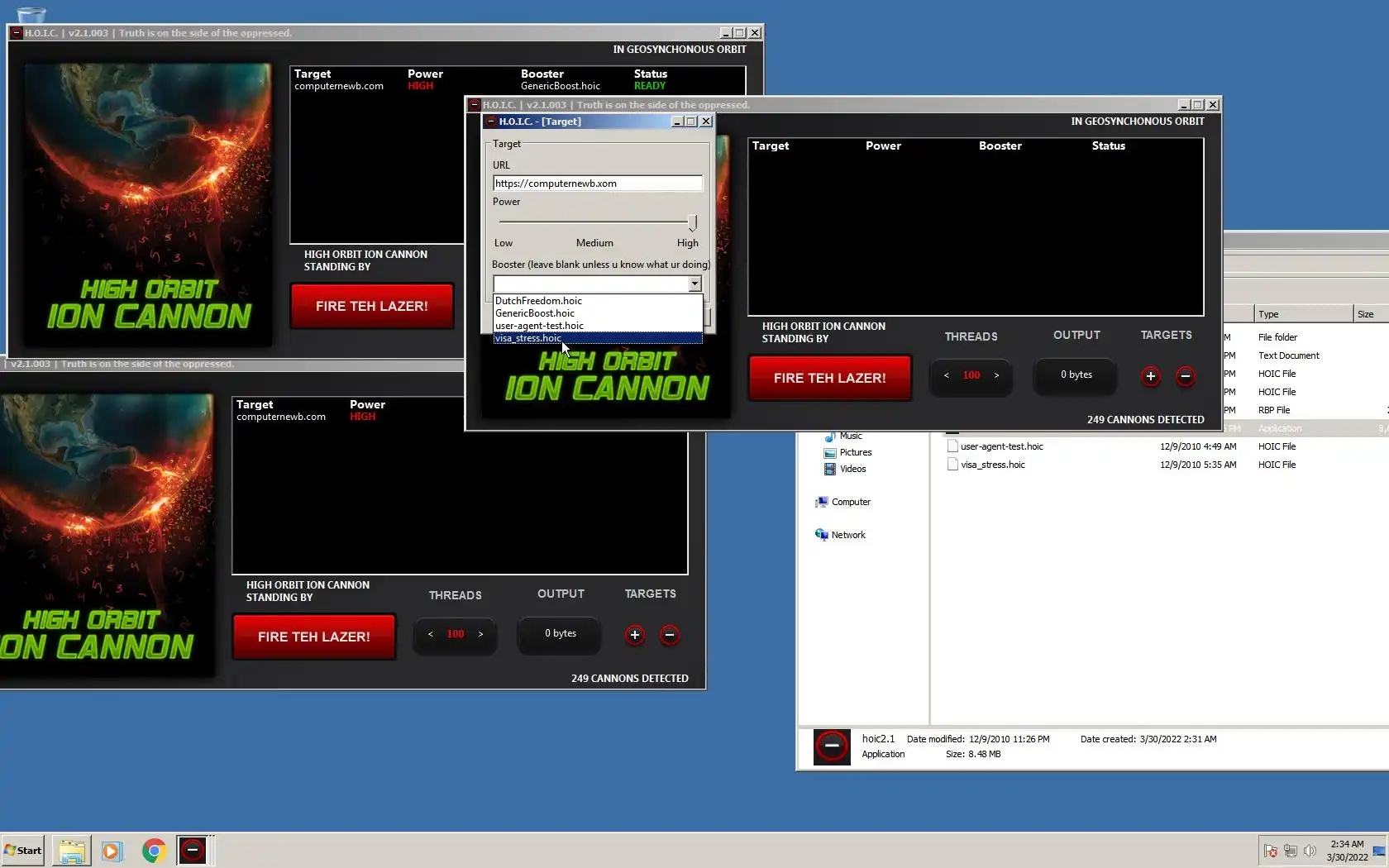Screen dimensions: 1389x868
Task: Focus the URL field in the Target dialog
Action: [x=597, y=184]
